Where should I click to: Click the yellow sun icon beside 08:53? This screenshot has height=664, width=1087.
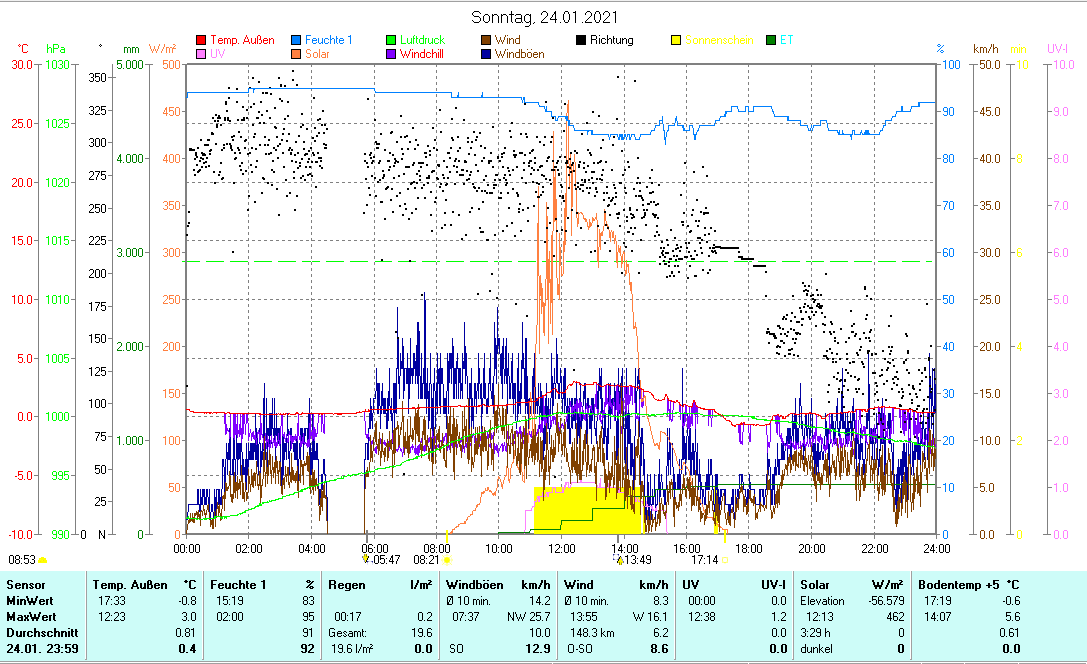pyautogui.click(x=43, y=561)
